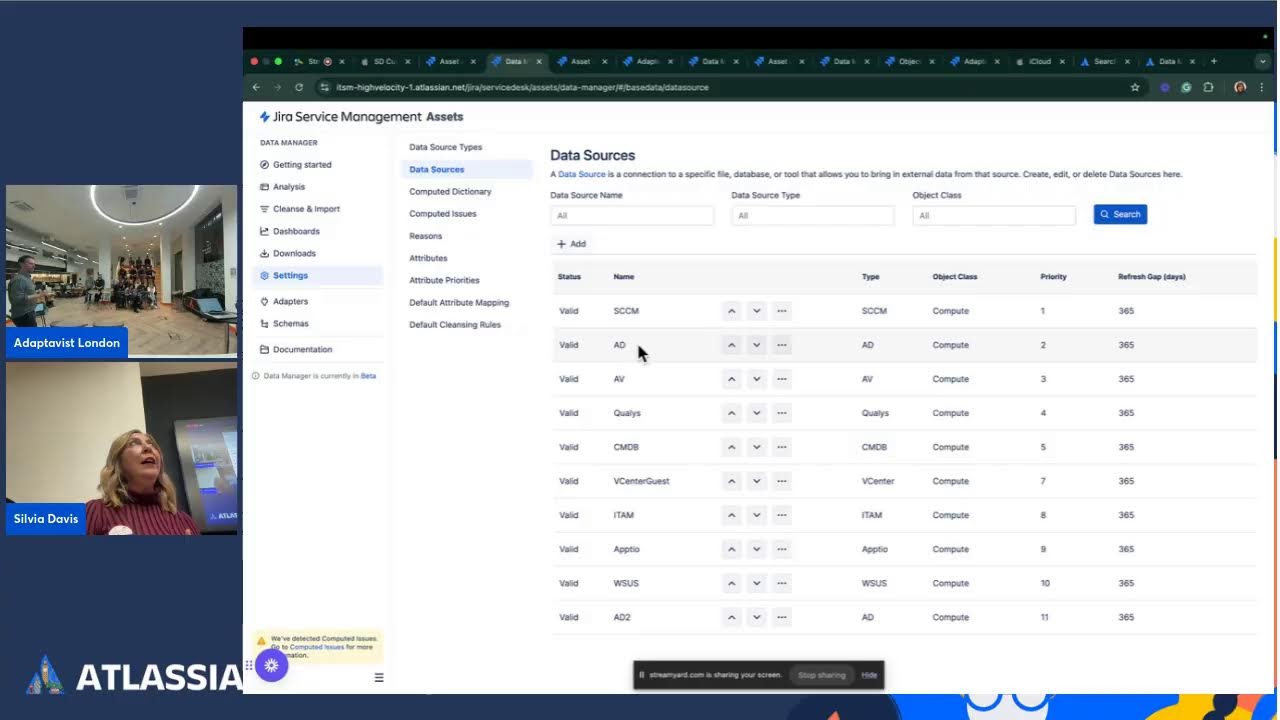This screenshot has height=720, width=1280.
Task: Click the Jira Service Management Assets logo
Action: click(x=361, y=117)
